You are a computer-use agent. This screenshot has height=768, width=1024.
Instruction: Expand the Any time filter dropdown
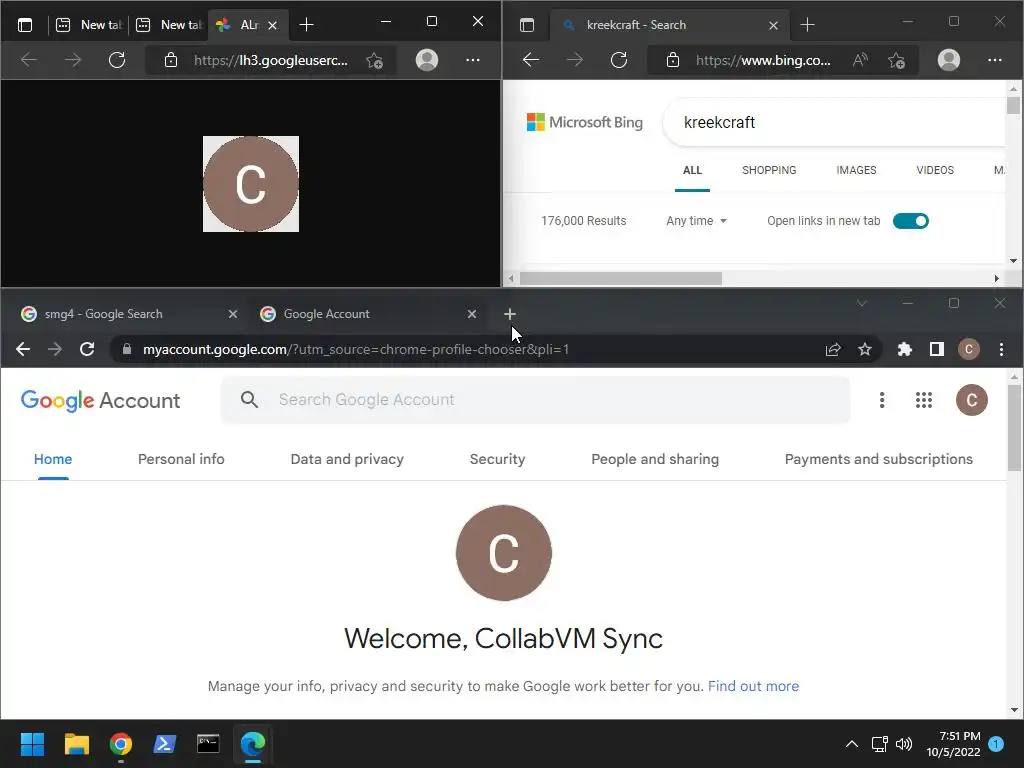[696, 221]
